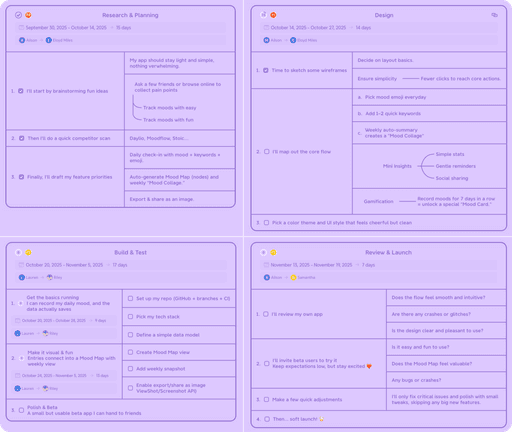
Task: Check 'Add weekly snapshot' checkbox
Action: click(131, 369)
